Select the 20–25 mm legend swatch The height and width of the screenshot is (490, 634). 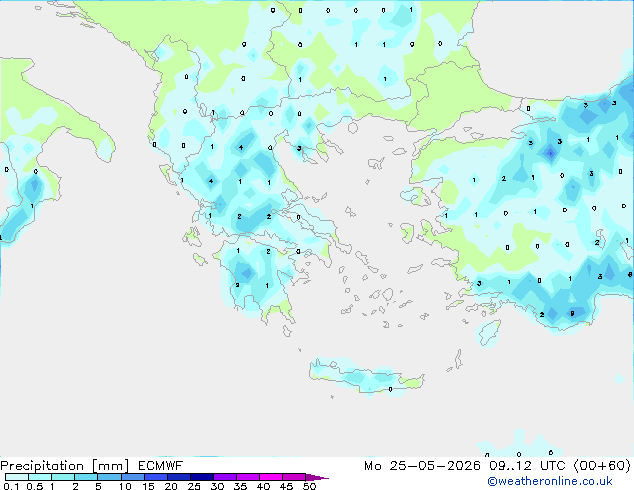(178, 477)
